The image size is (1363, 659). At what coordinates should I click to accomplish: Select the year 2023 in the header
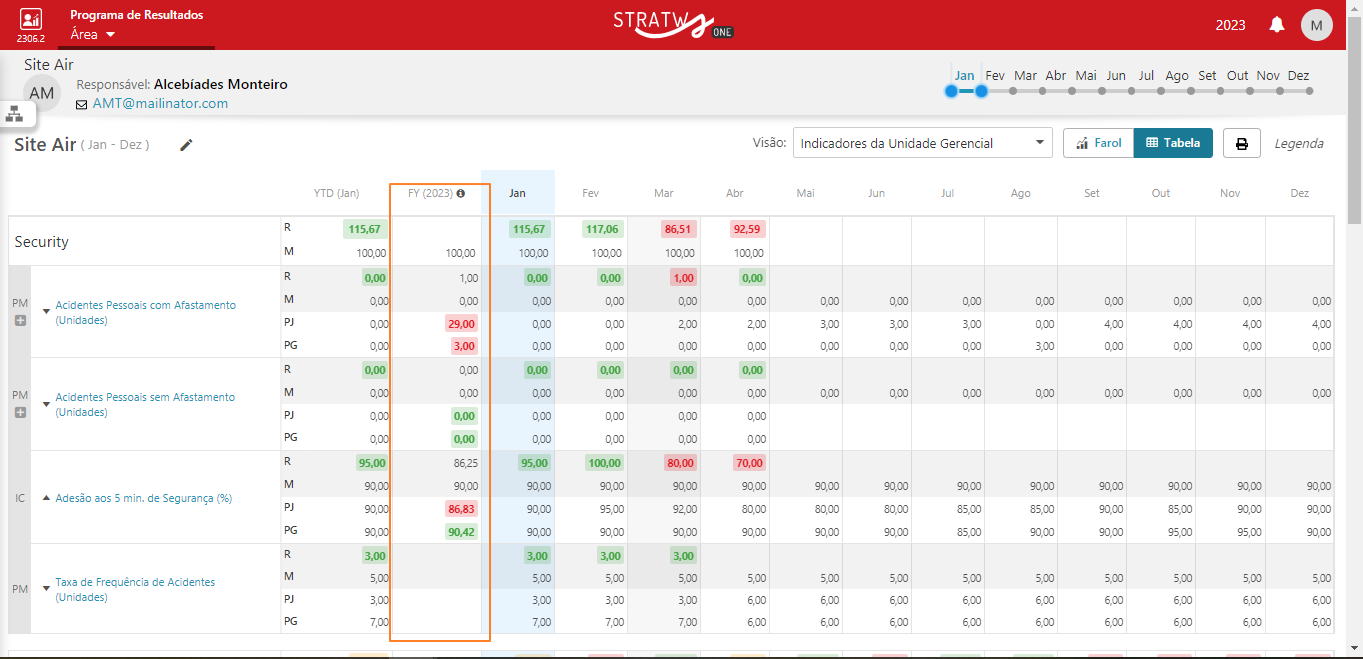tap(1230, 25)
